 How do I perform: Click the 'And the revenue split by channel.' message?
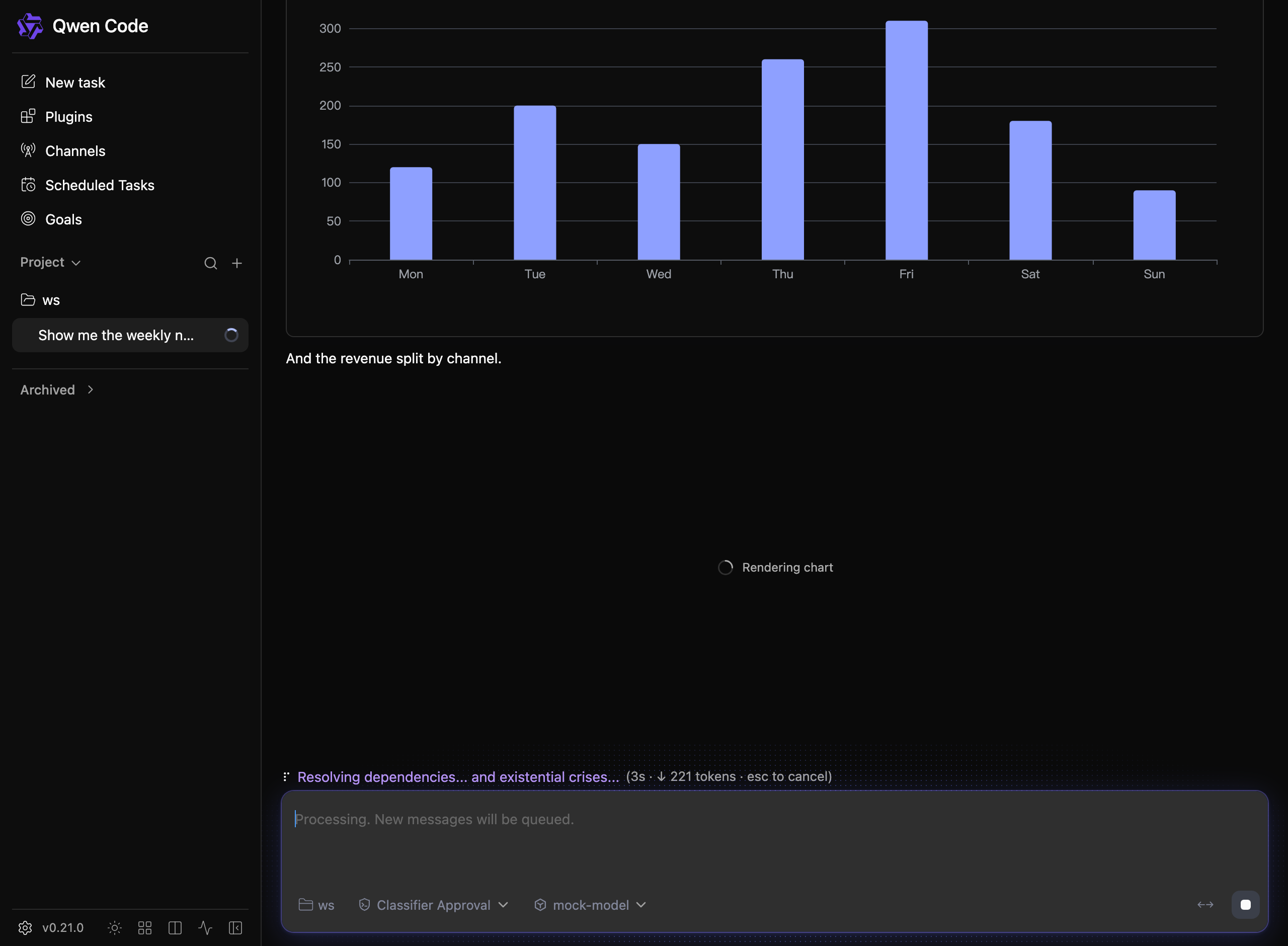tap(393, 358)
